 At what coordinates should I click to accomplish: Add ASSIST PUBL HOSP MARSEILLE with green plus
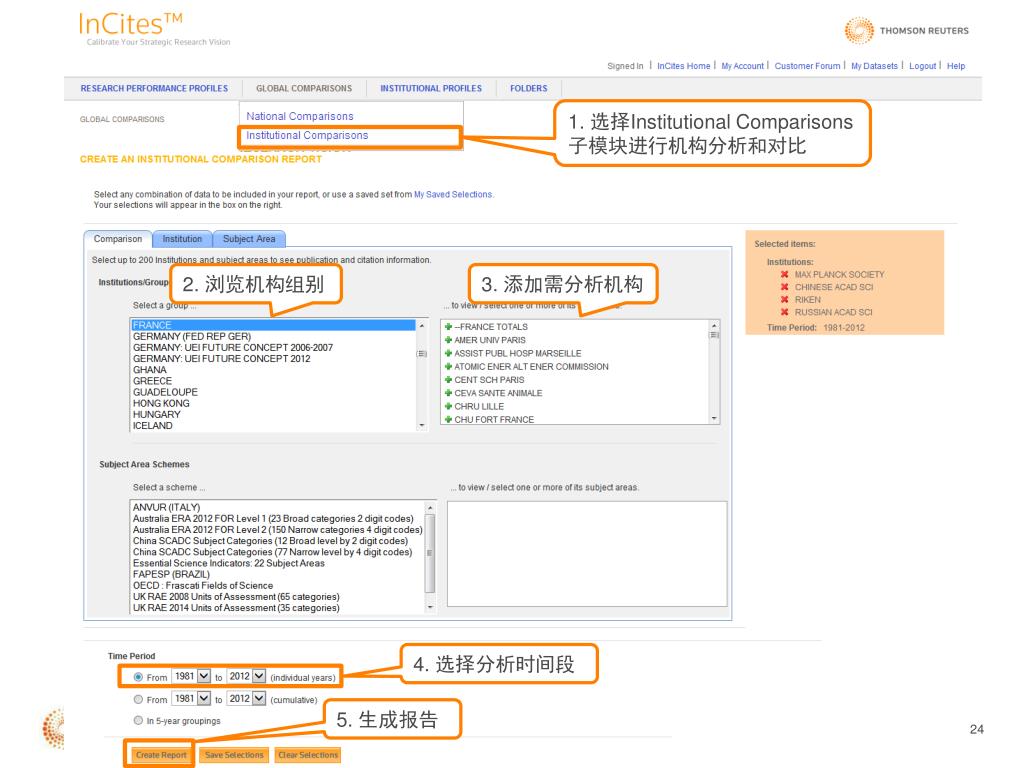pos(449,353)
